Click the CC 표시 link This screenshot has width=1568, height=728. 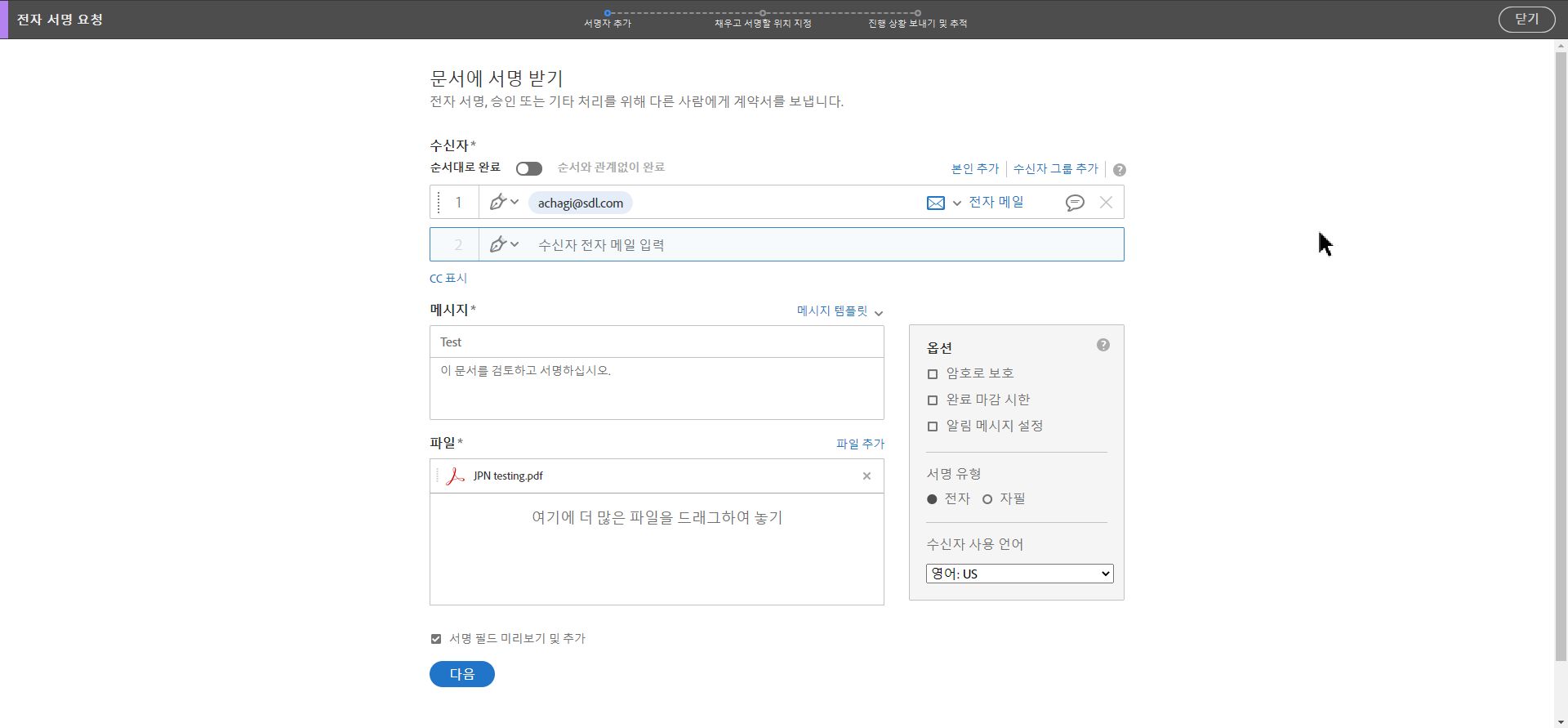448,279
